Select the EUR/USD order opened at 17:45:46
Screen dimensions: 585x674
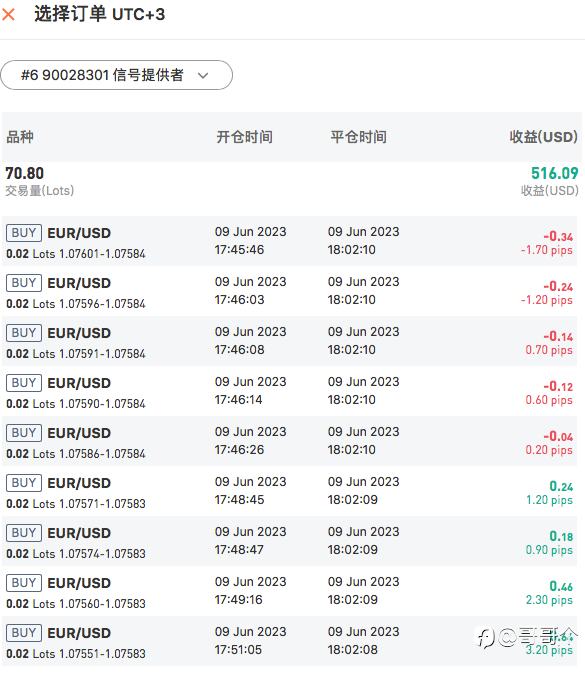(x=290, y=241)
